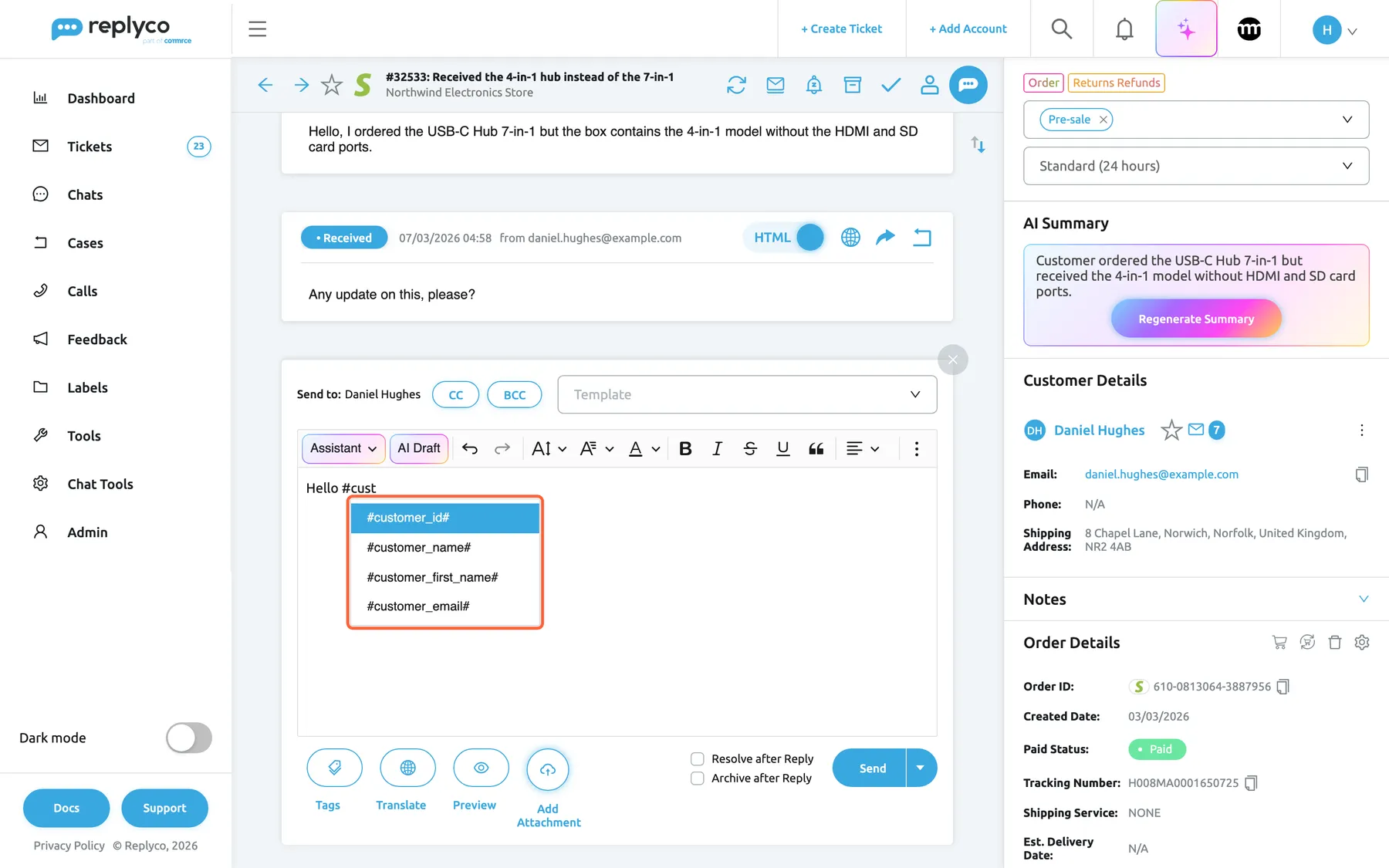This screenshot has height=868, width=1389.
Task: Open the search magnifier in top bar
Action: click(1062, 29)
